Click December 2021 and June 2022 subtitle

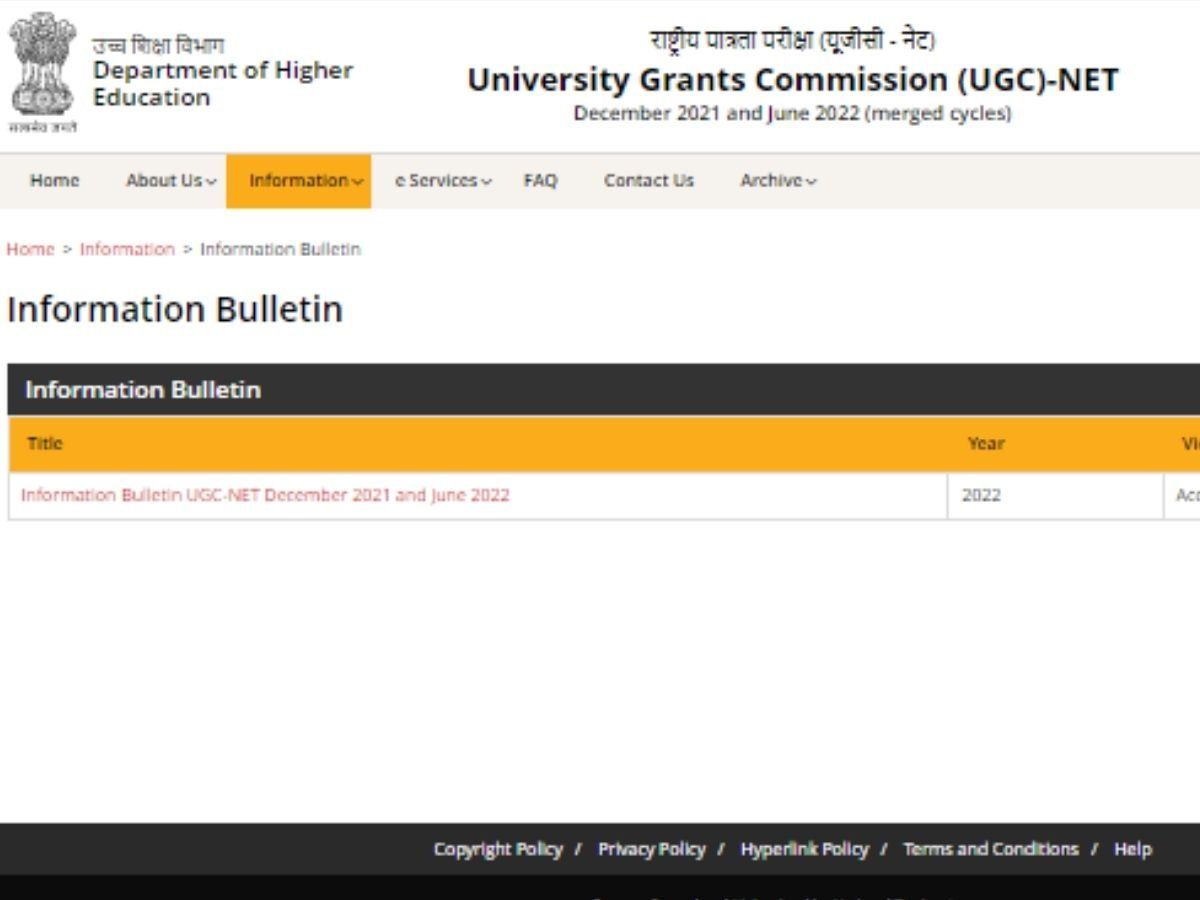click(x=792, y=114)
